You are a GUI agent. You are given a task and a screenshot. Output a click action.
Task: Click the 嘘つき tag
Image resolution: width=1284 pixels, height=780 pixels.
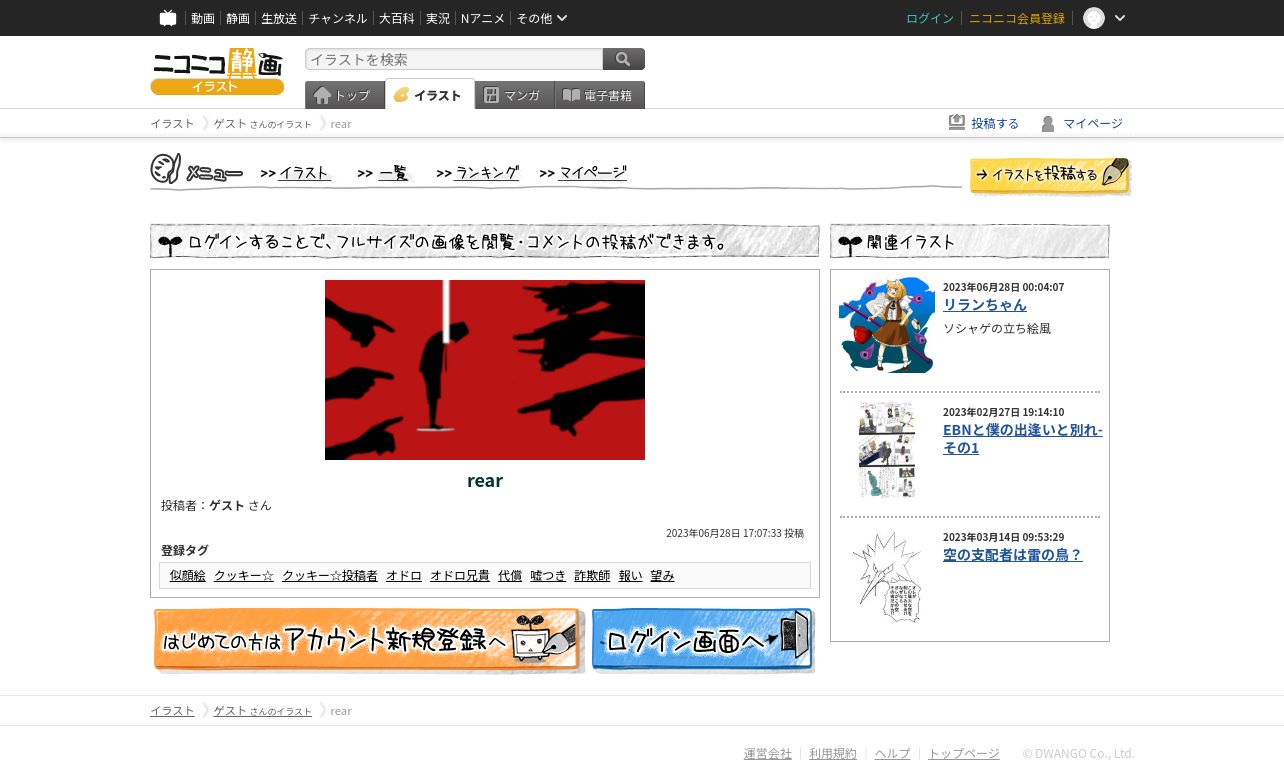coord(548,576)
